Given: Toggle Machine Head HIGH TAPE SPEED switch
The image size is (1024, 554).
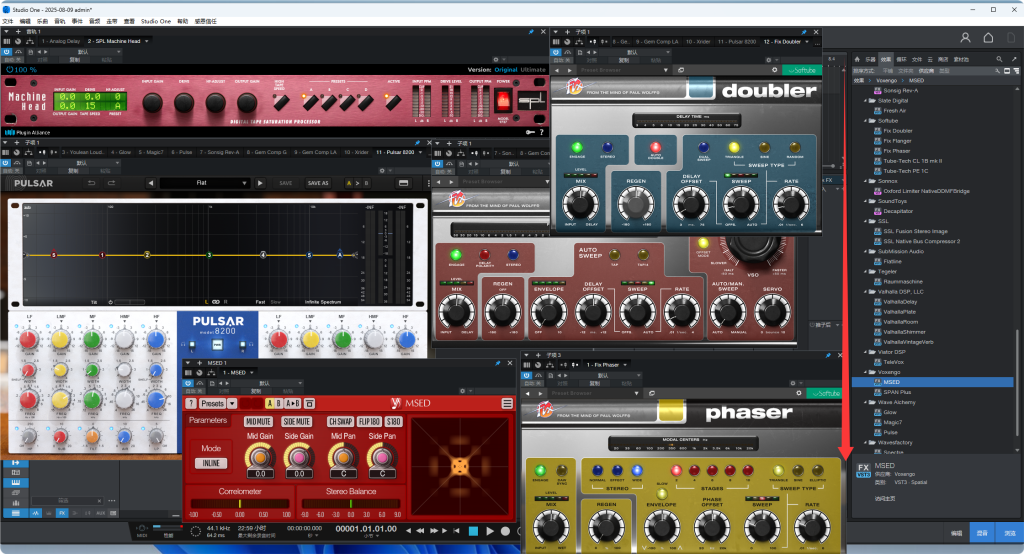Looking at the screenshot, I should tap(281, 101).
